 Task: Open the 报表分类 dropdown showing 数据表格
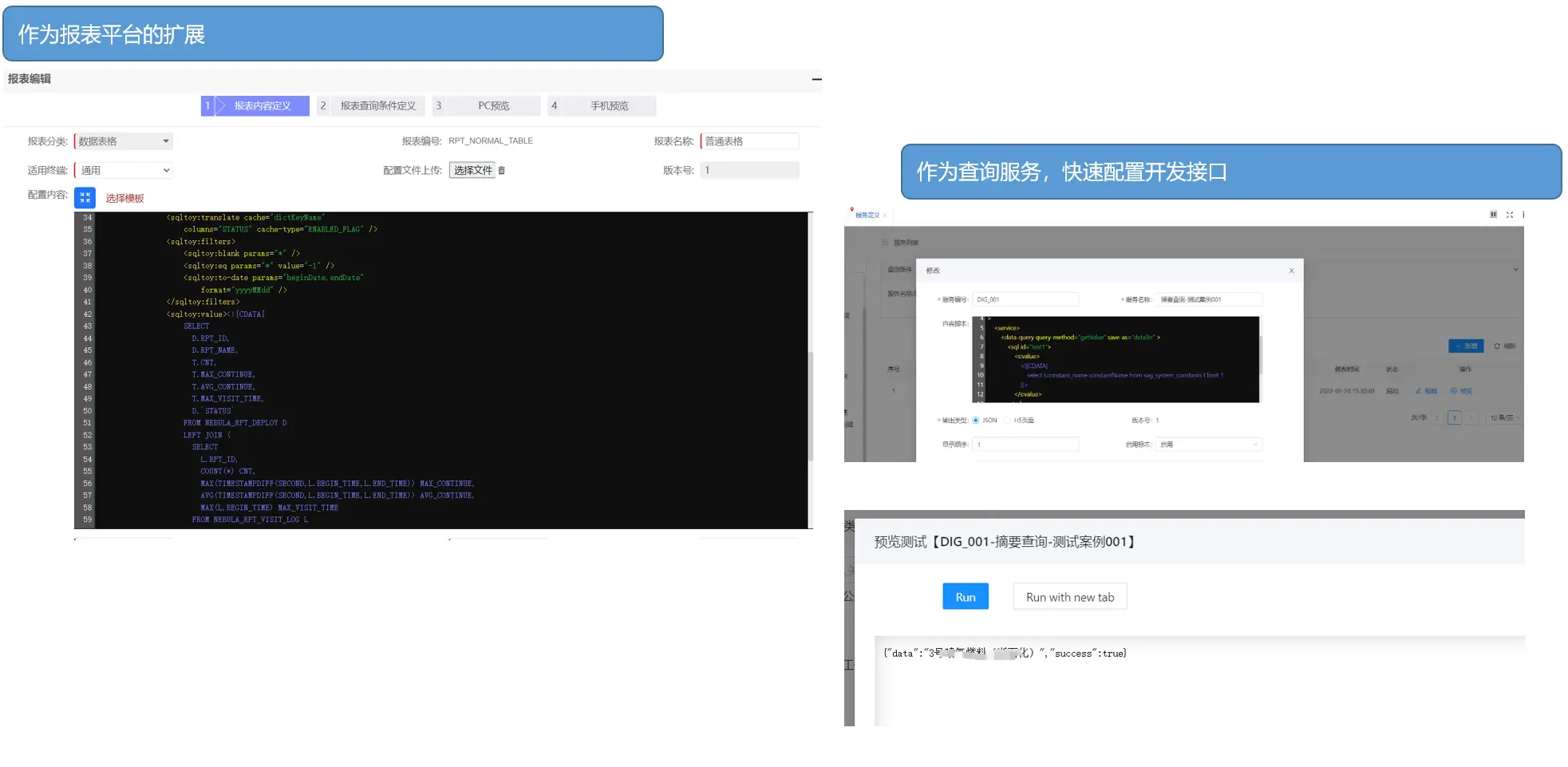(x=124, y=141)
